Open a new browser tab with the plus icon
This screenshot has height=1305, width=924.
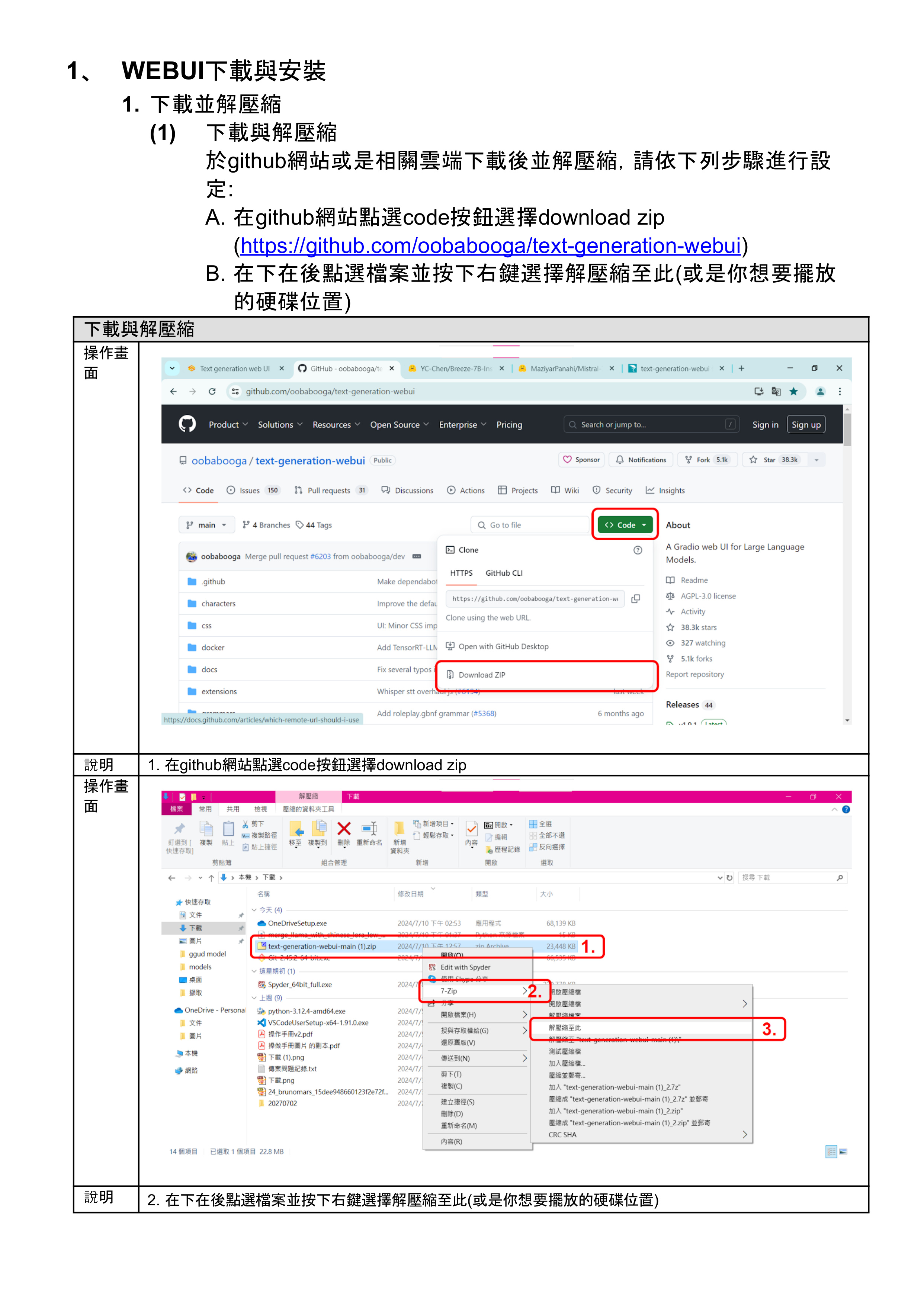click(x=741, y=369)
